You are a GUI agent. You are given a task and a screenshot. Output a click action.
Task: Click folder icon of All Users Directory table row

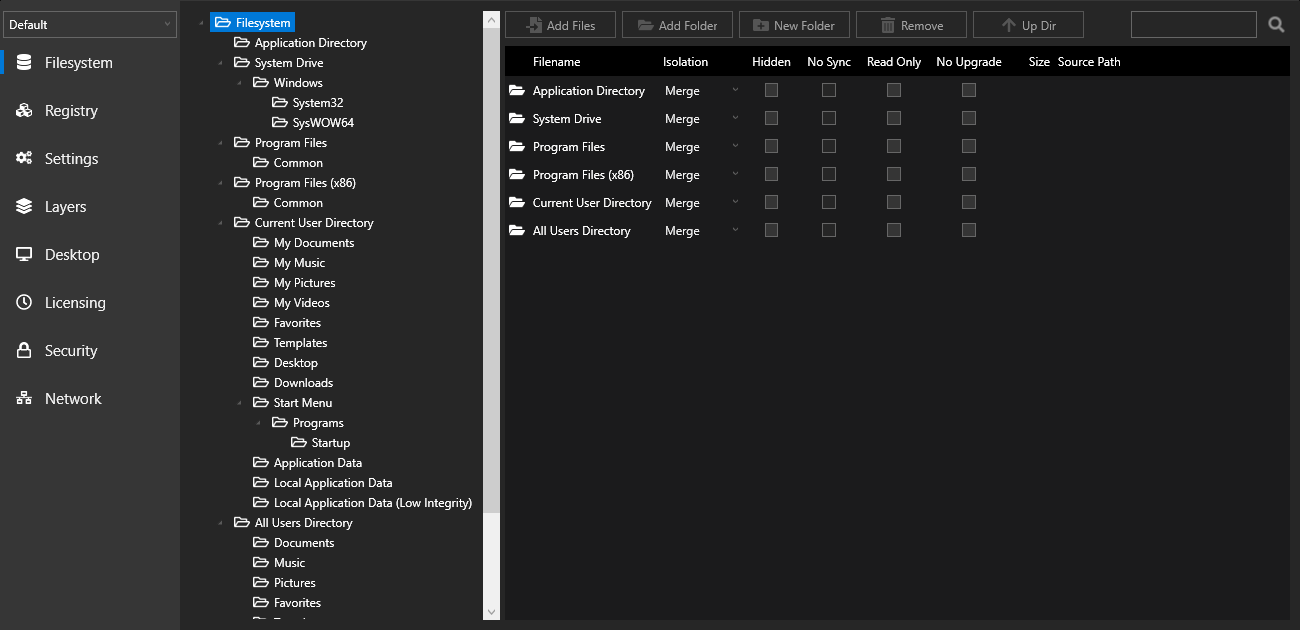[x=517, y=230]
